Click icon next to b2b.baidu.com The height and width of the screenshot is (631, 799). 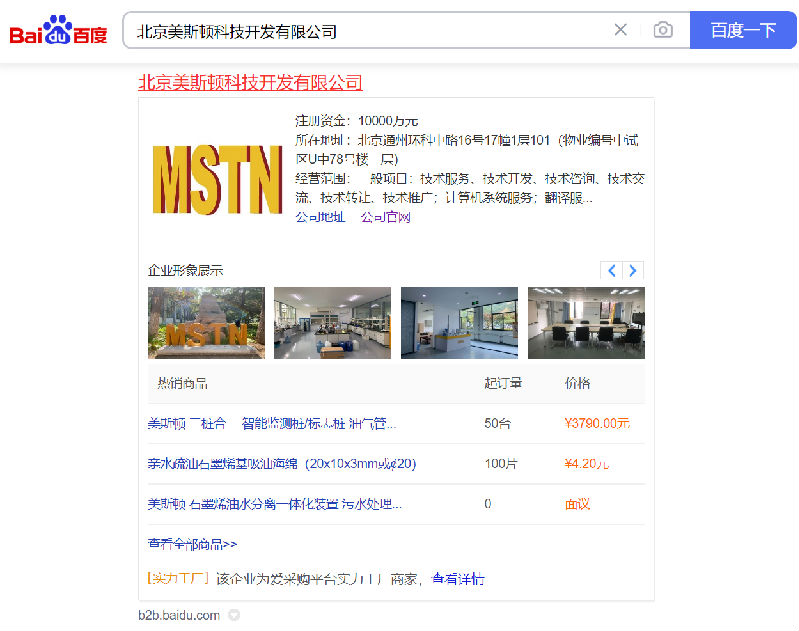point(234,615)
